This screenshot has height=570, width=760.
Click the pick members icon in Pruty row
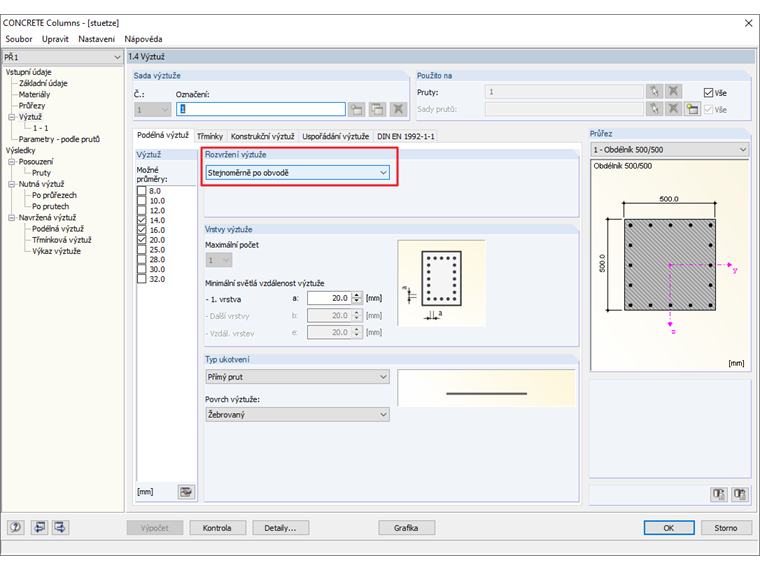(x=654, y=91)
